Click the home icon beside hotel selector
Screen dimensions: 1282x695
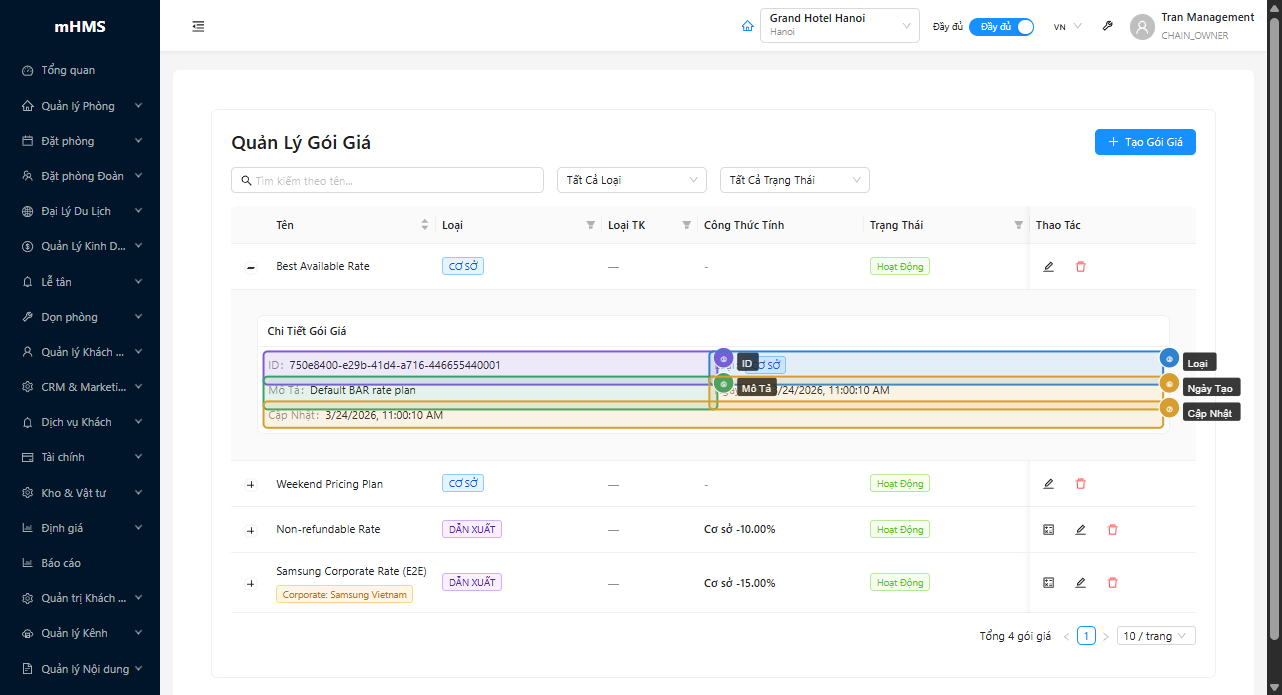(x=747, y=27)
